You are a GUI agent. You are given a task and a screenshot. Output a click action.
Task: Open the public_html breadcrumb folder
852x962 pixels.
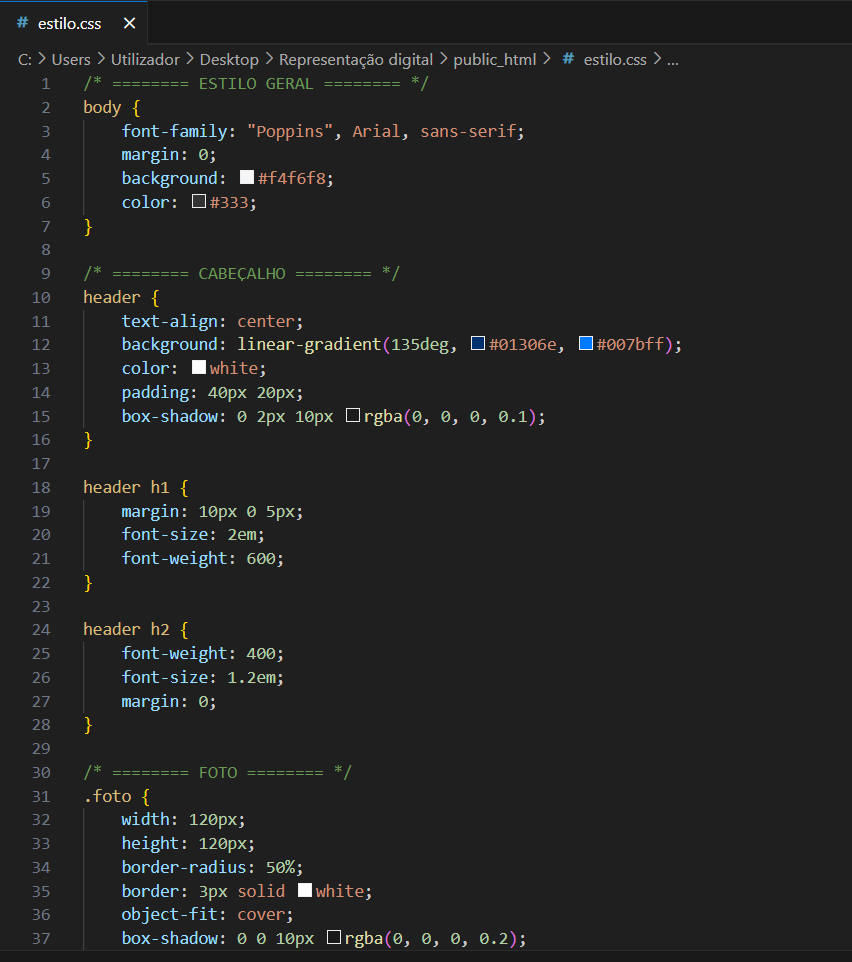pyautogui.click(x=494, y=59)
